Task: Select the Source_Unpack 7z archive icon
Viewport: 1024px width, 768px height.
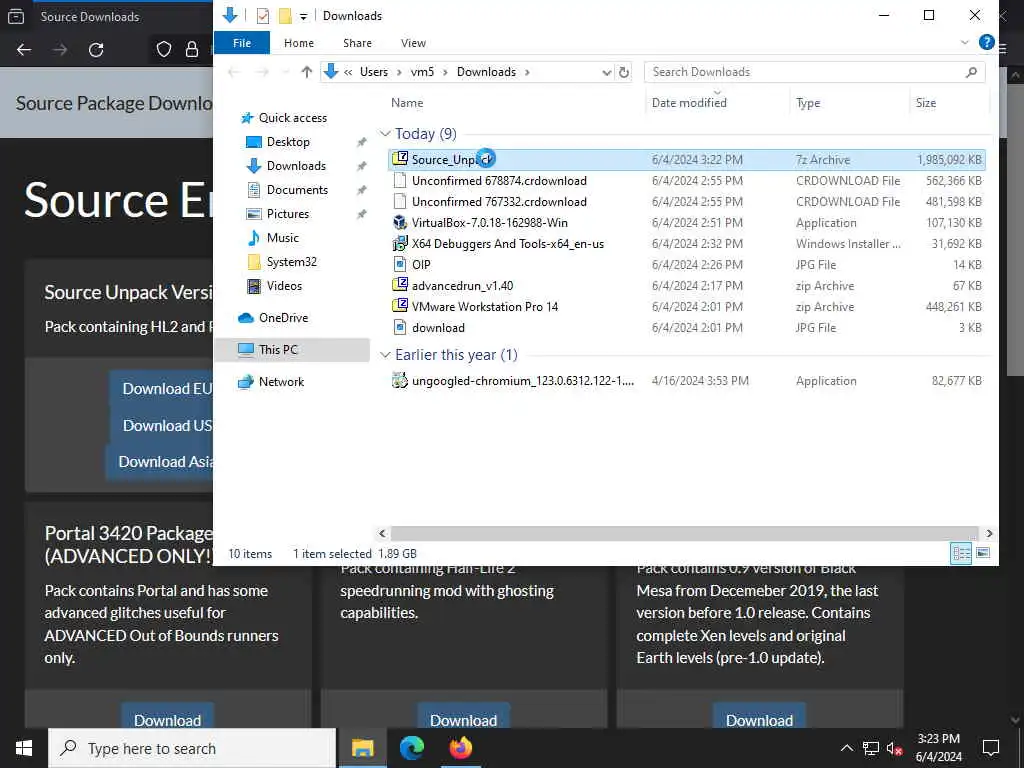Action: (x=400, y=159)
